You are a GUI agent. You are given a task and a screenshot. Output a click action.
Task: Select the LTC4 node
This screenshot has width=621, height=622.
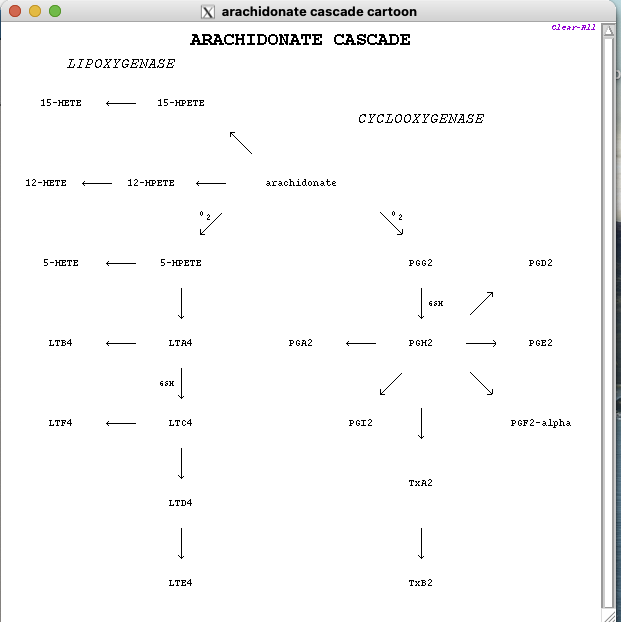[x=180, y=423]
